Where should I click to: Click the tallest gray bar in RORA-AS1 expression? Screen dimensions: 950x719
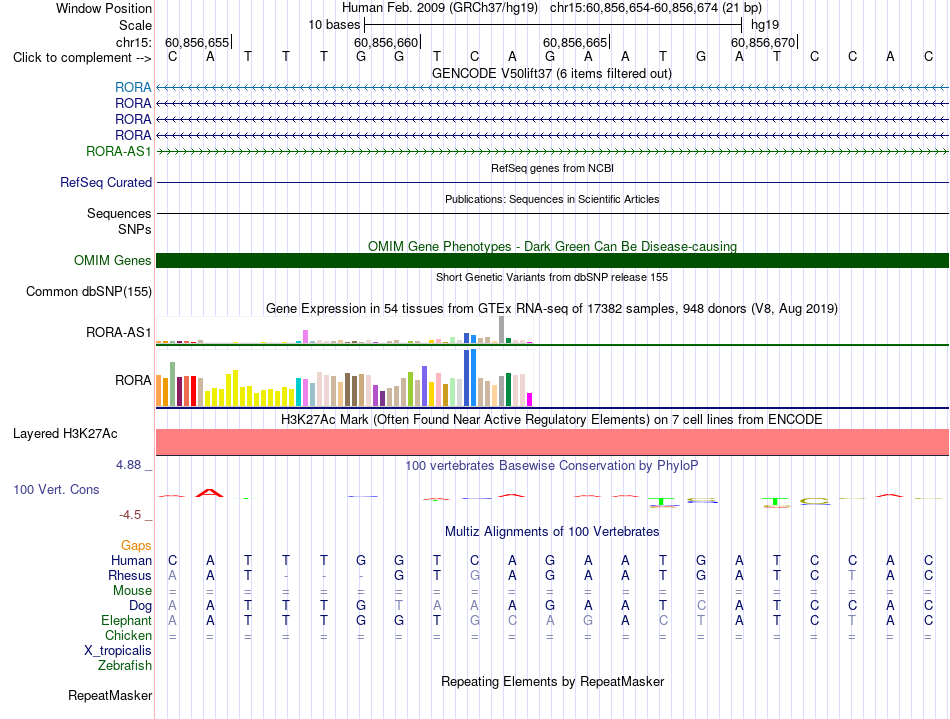point(502,330)
